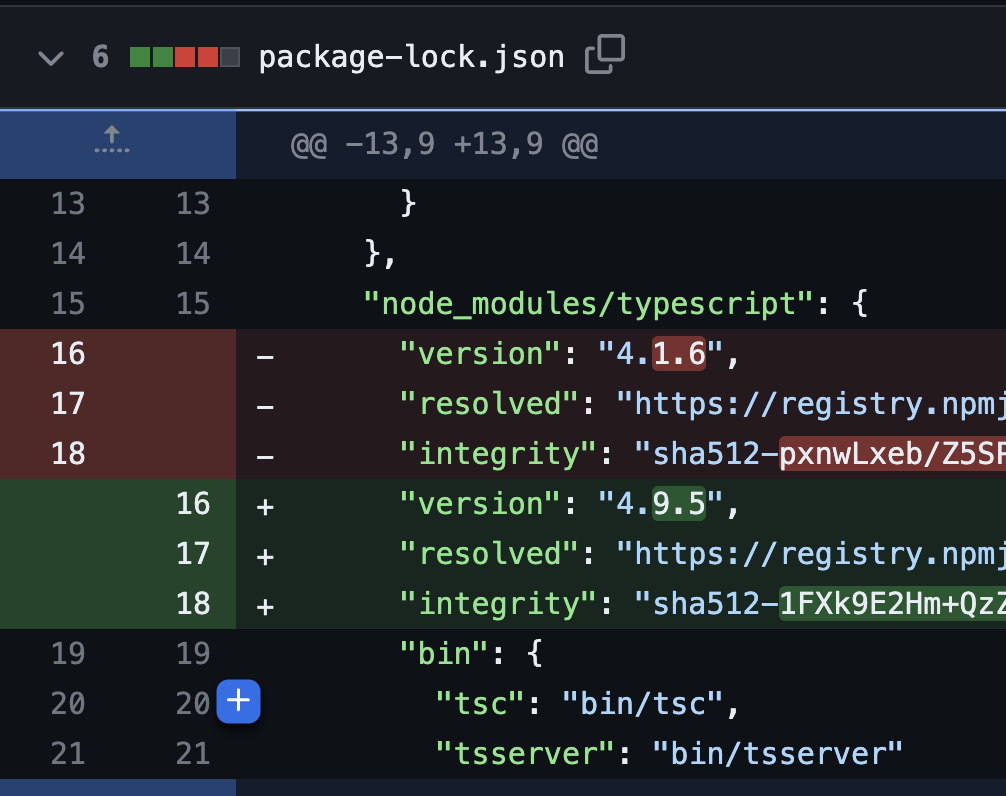Add a comment on line 20
This screenshot has height=796, width=1006.
pos(238,701)
